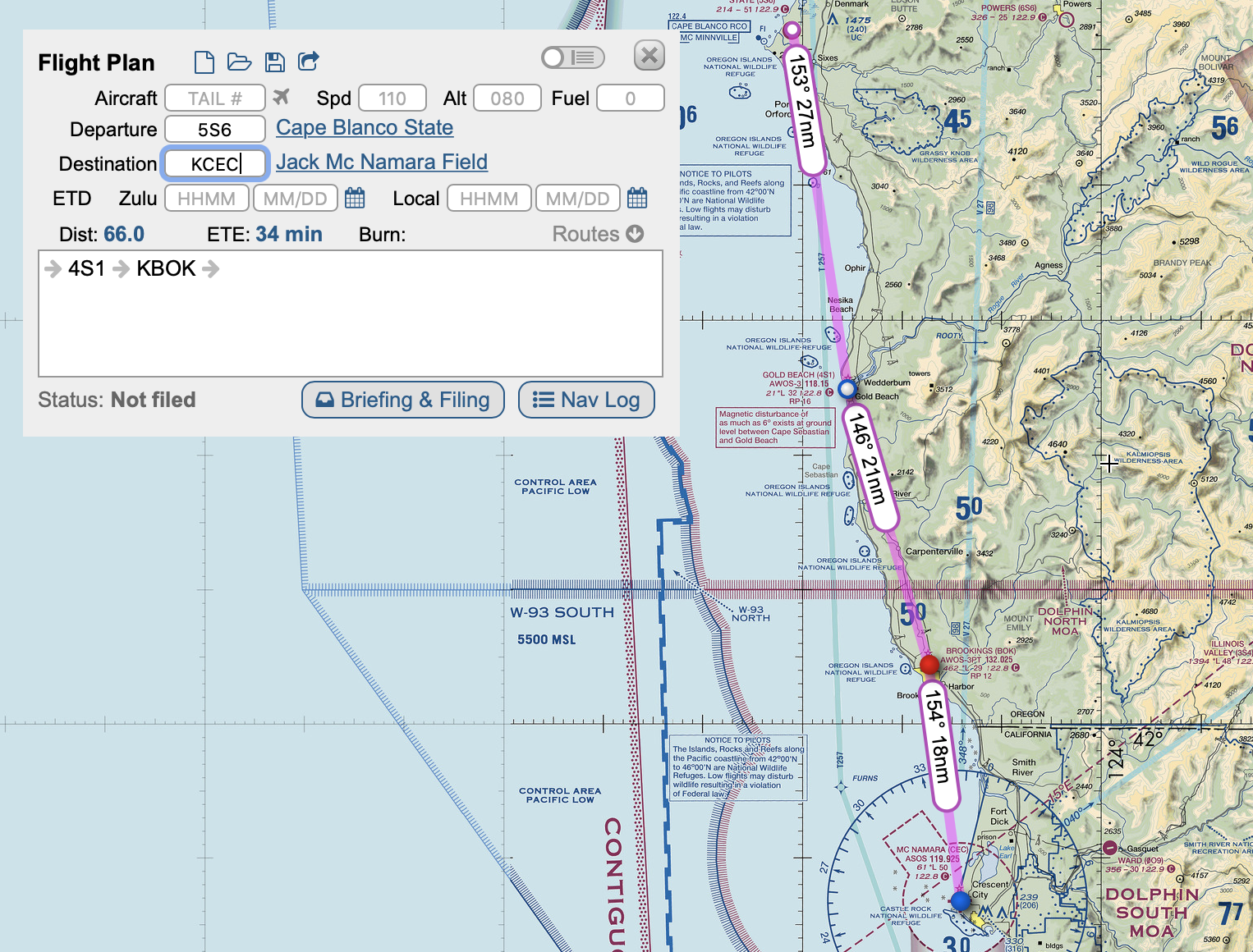Click the W-93 SOUTH airspace label
This screenshot has width=1253, height=952.
pos(562,613)
